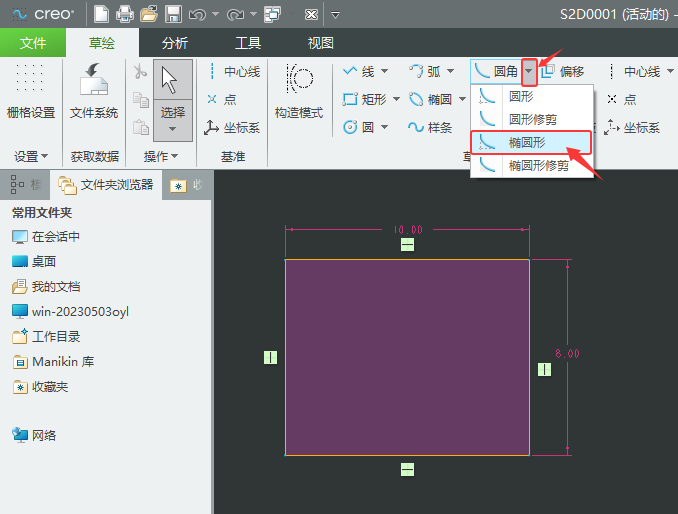Click the copy icon
The width and height of the screenshot is (678, 514).
click(141, 99)
